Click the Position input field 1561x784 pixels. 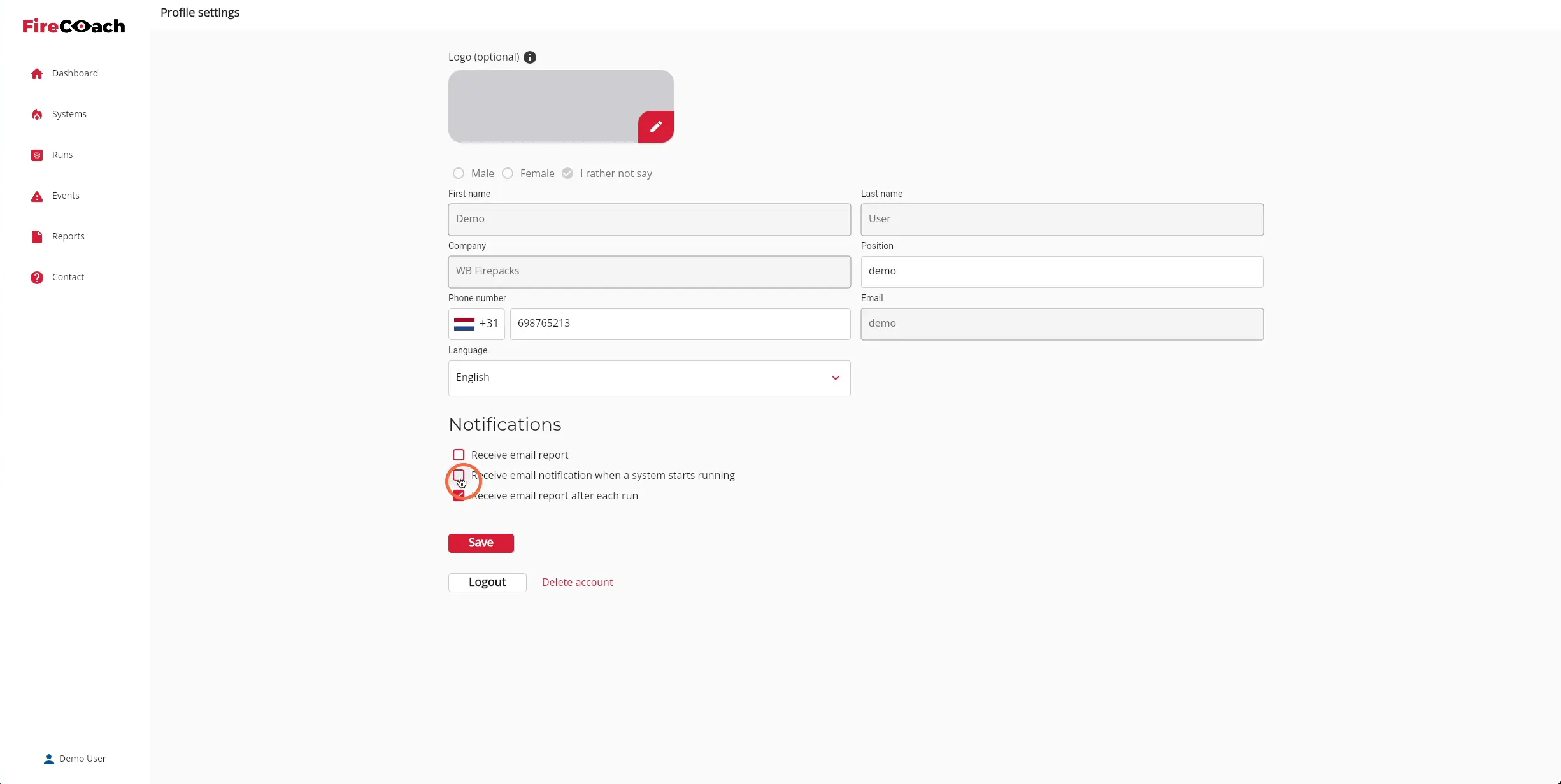(x=1062, y=272)
